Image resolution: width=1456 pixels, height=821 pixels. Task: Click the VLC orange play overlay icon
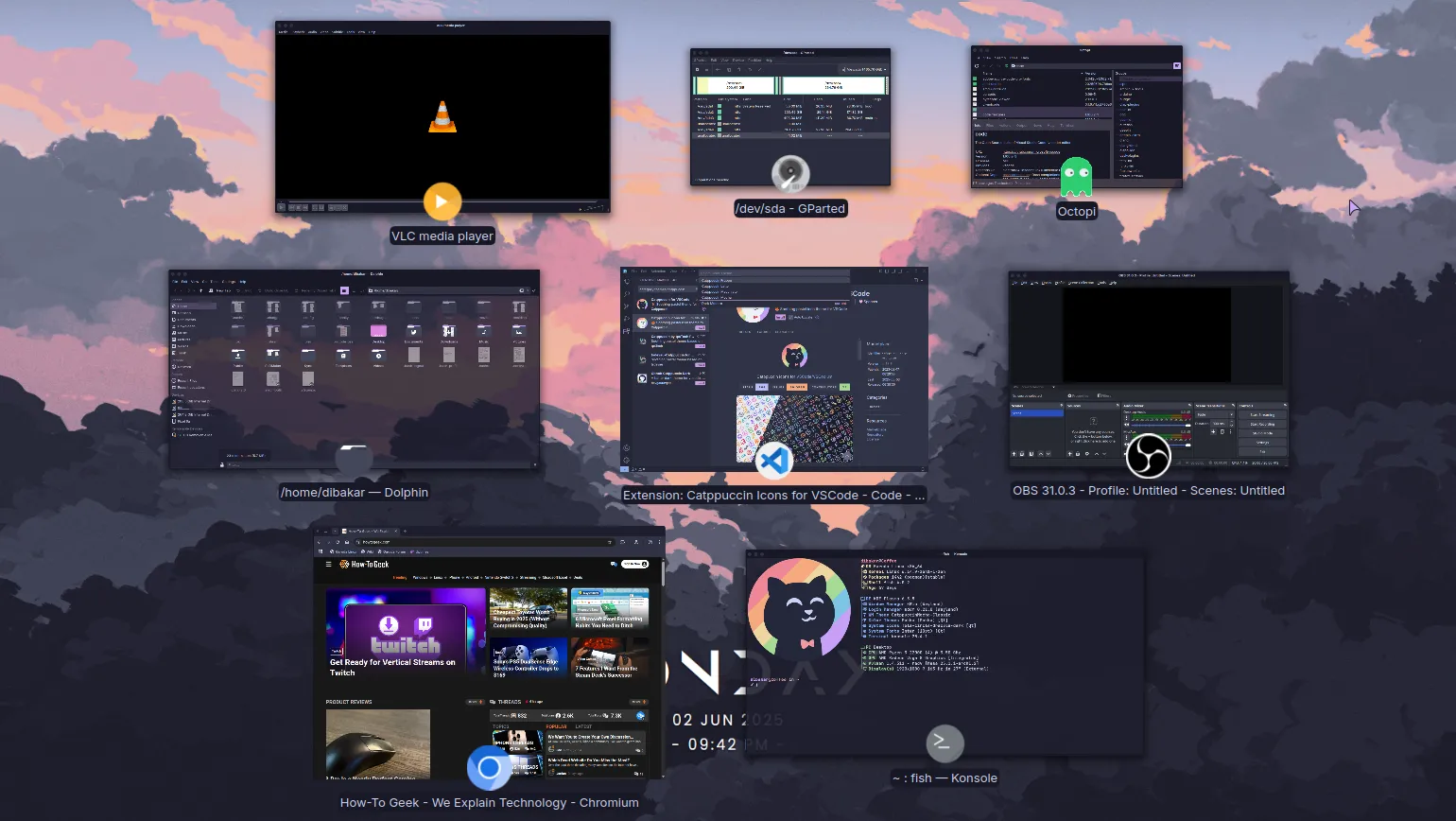click(x=442, y=201)
